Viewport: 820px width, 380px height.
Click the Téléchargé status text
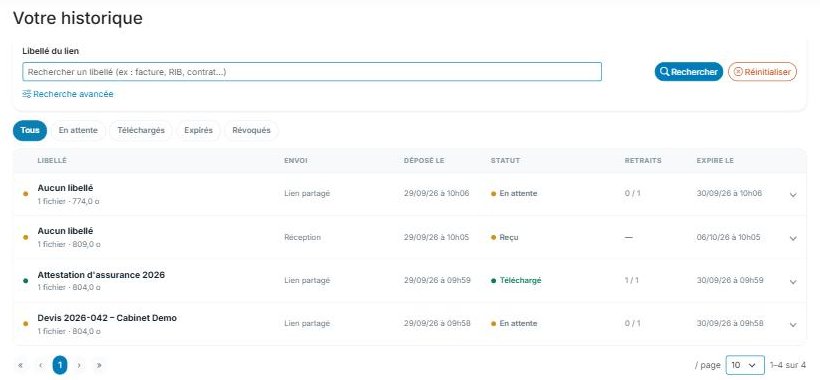pos(520,280)
